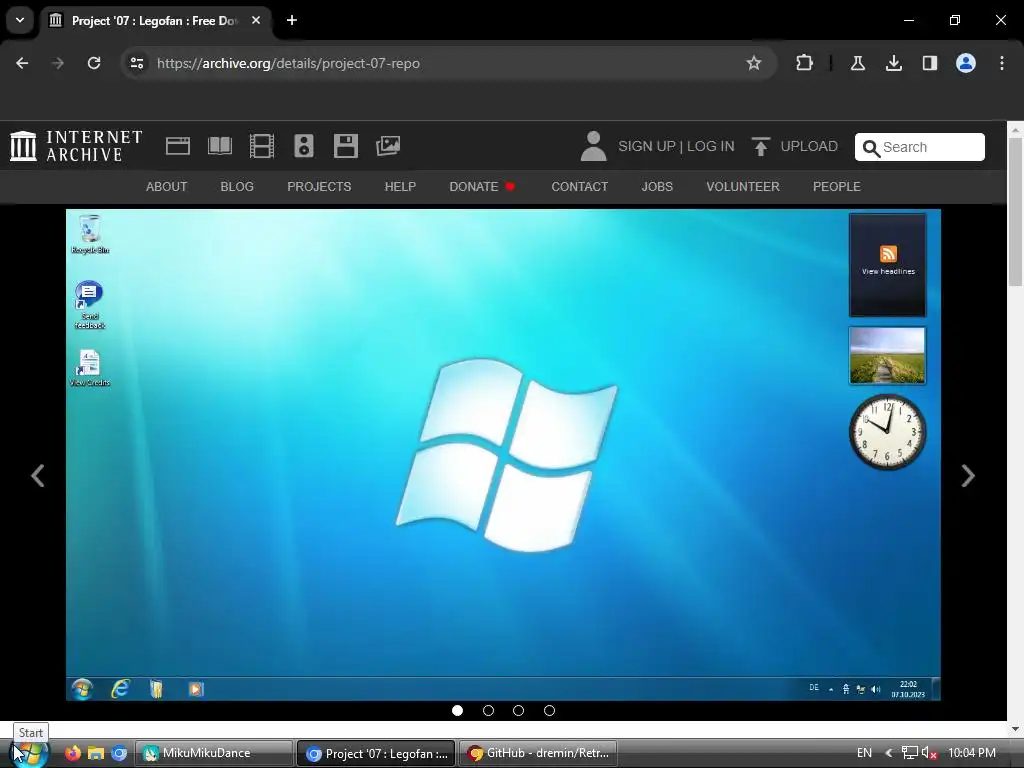Click the scrollbar down arrow
The height and width of the screenshot is (768, 1024).
[1015, 728]
